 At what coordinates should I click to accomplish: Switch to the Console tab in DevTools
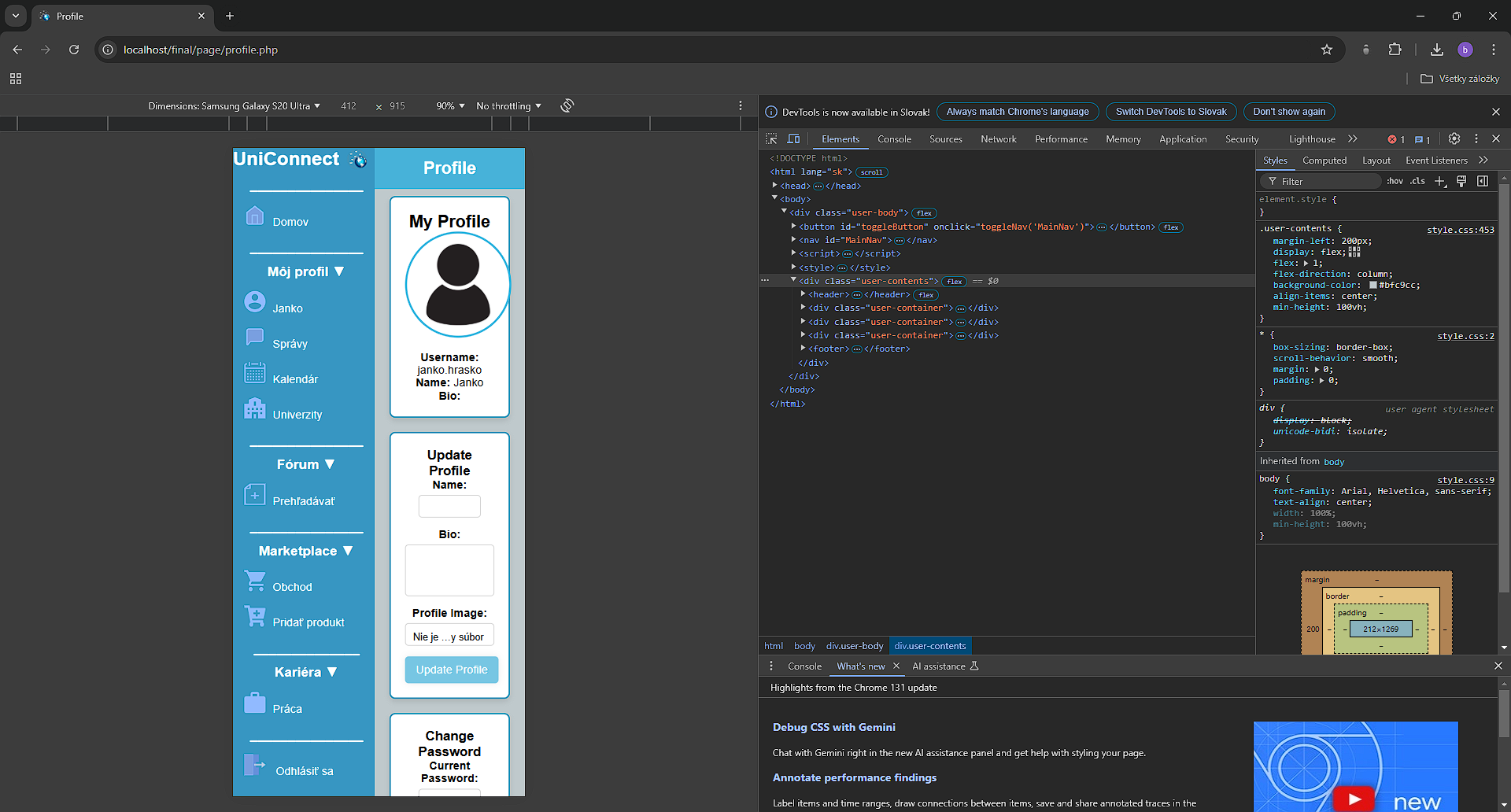point(895,138)
